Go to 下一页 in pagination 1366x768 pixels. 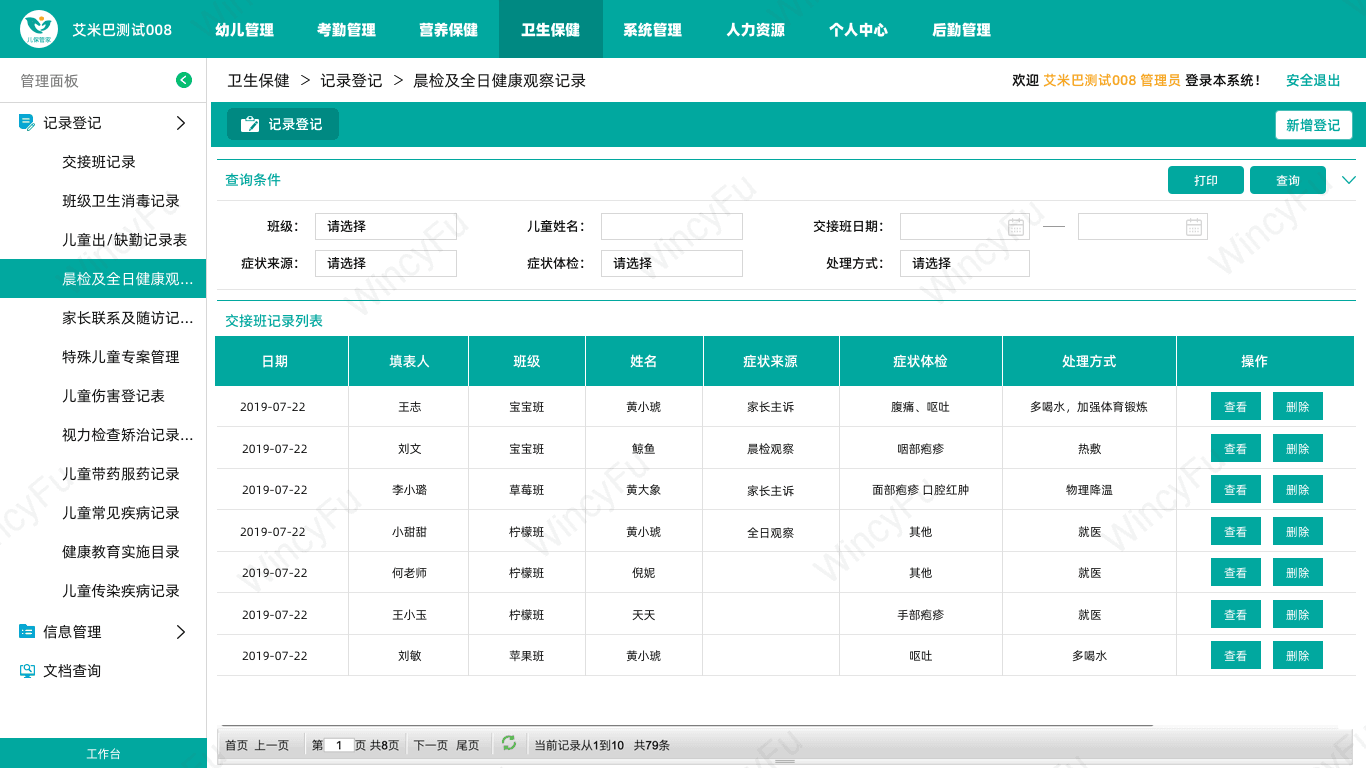431,745
